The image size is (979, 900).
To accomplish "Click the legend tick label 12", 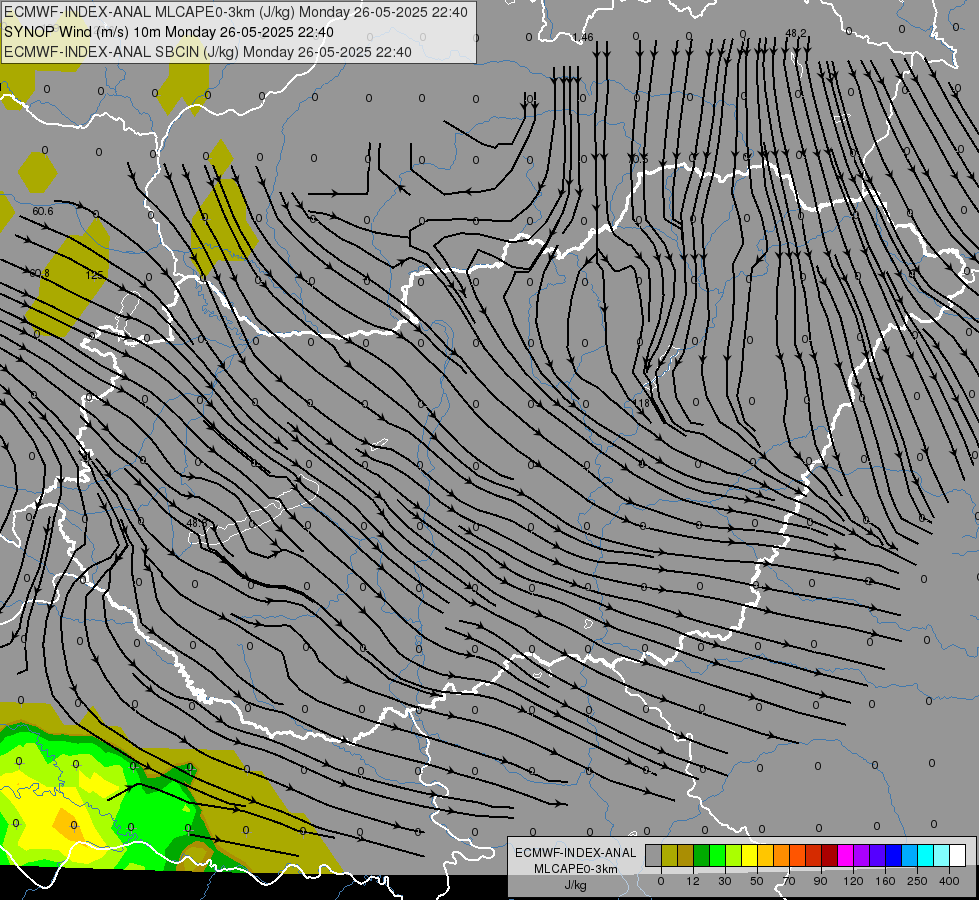I will click(693, 881).
